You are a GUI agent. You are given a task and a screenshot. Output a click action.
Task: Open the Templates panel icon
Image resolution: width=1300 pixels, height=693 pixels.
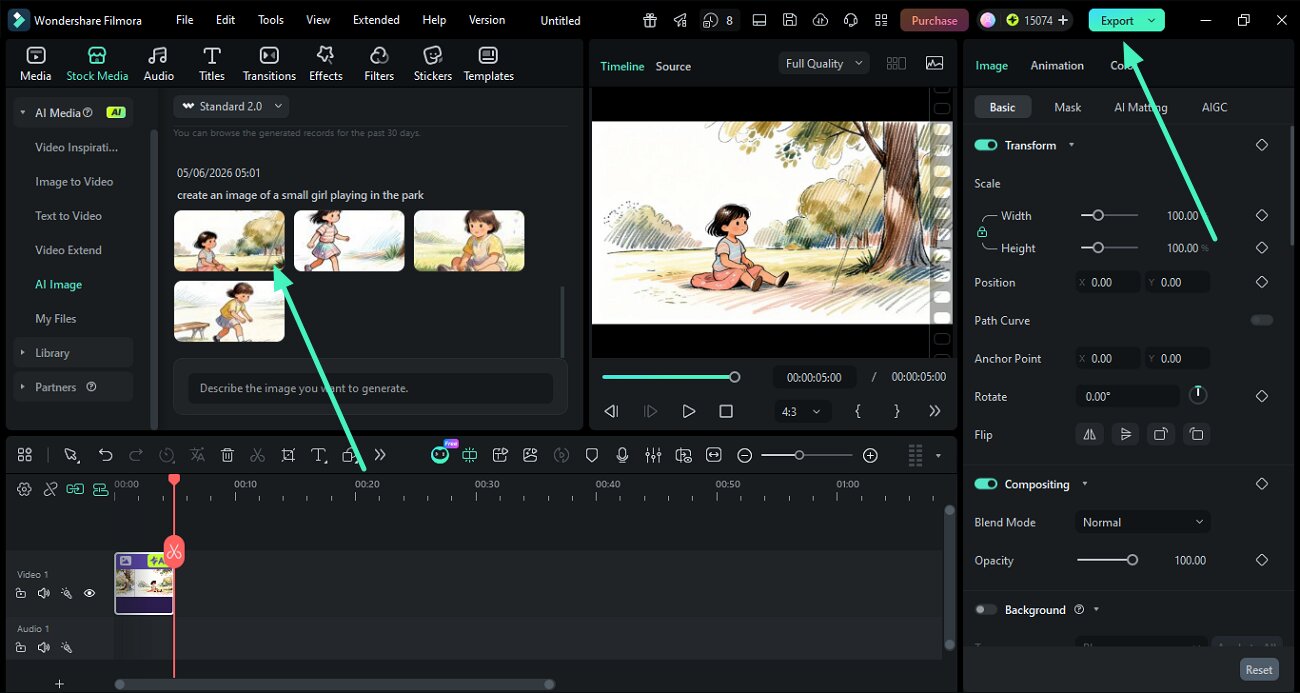(x=488, y=64)
